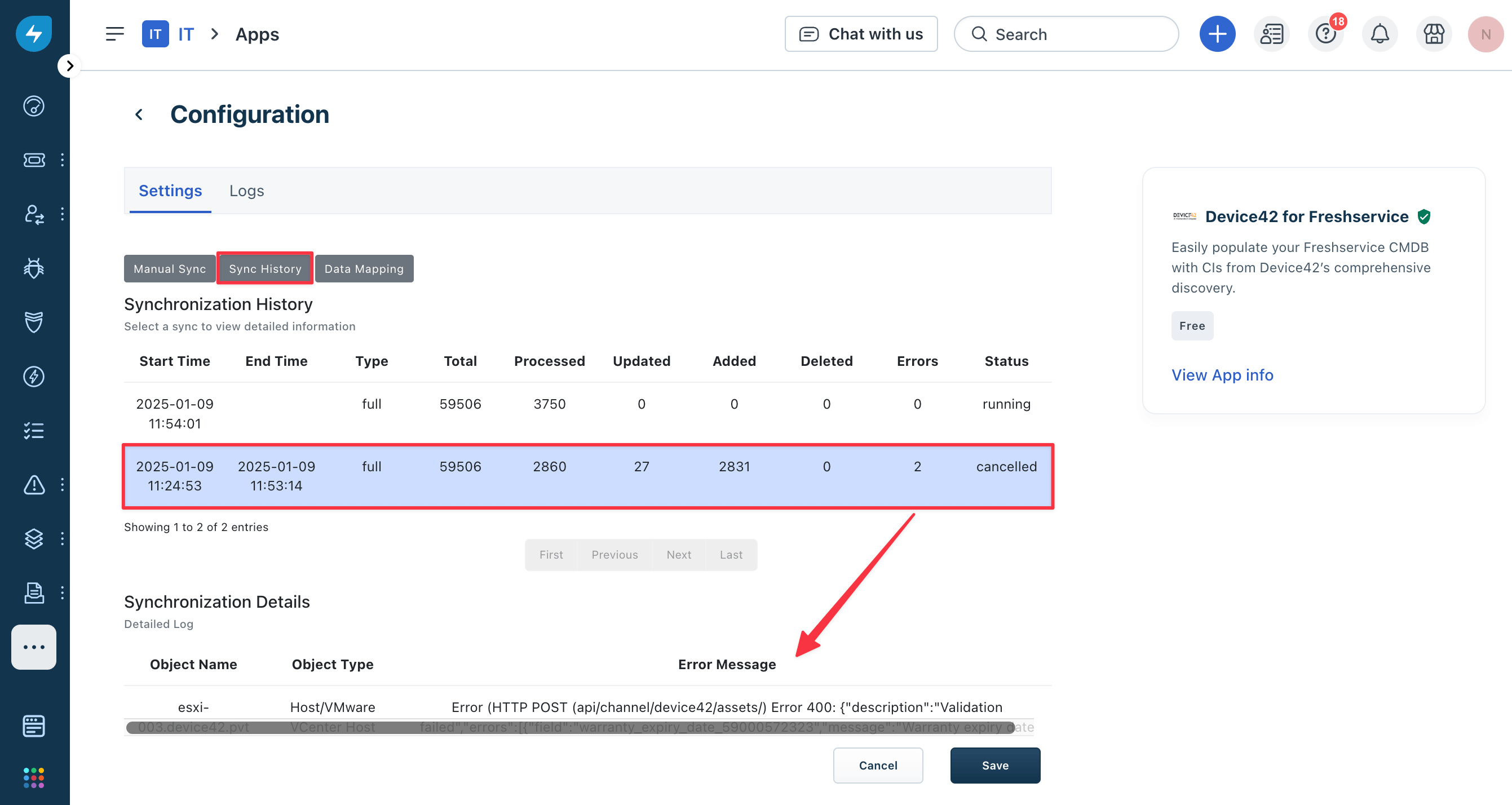Screen dimensions: 1512x805
Task: Click the blue plus button to create new
Action: click(x=1217, y=33)
